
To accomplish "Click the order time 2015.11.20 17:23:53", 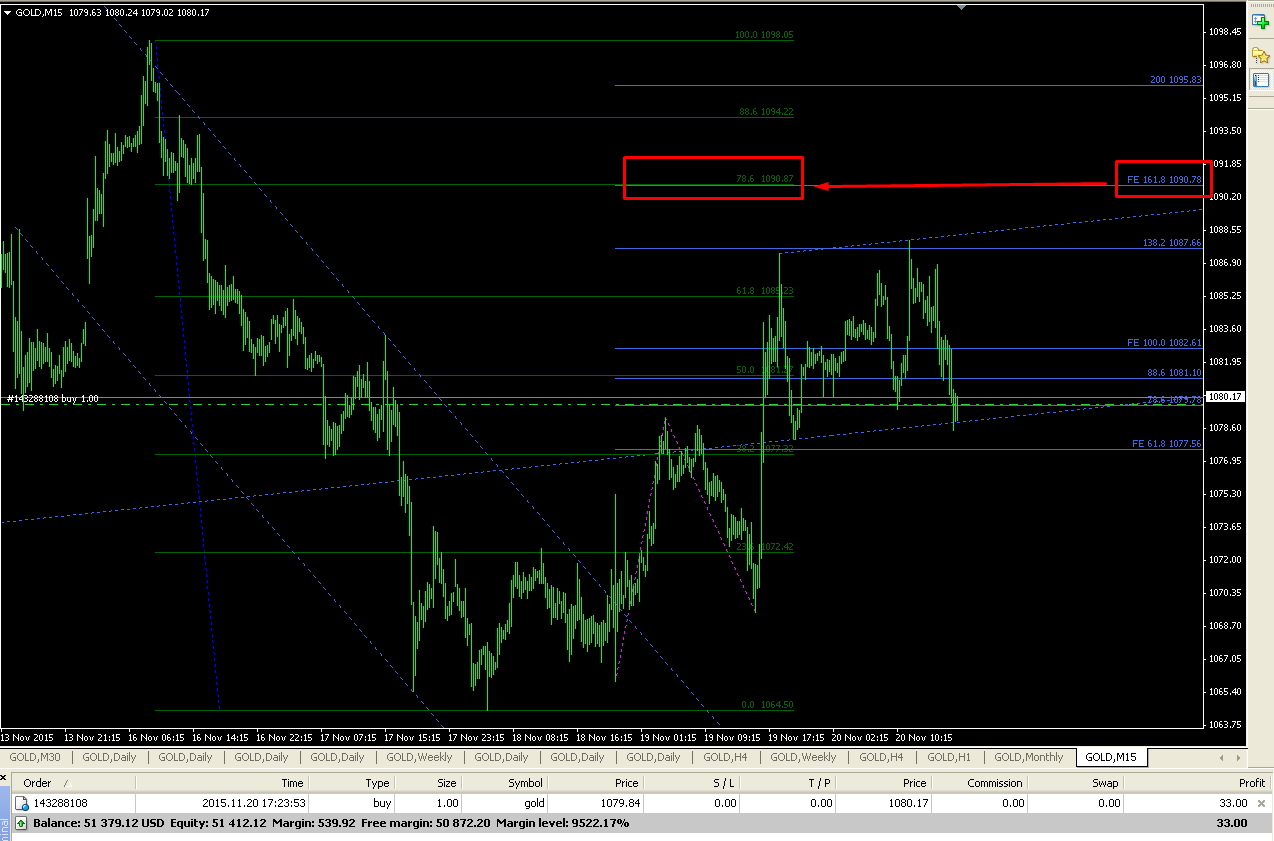I will (x=255, y=803).
